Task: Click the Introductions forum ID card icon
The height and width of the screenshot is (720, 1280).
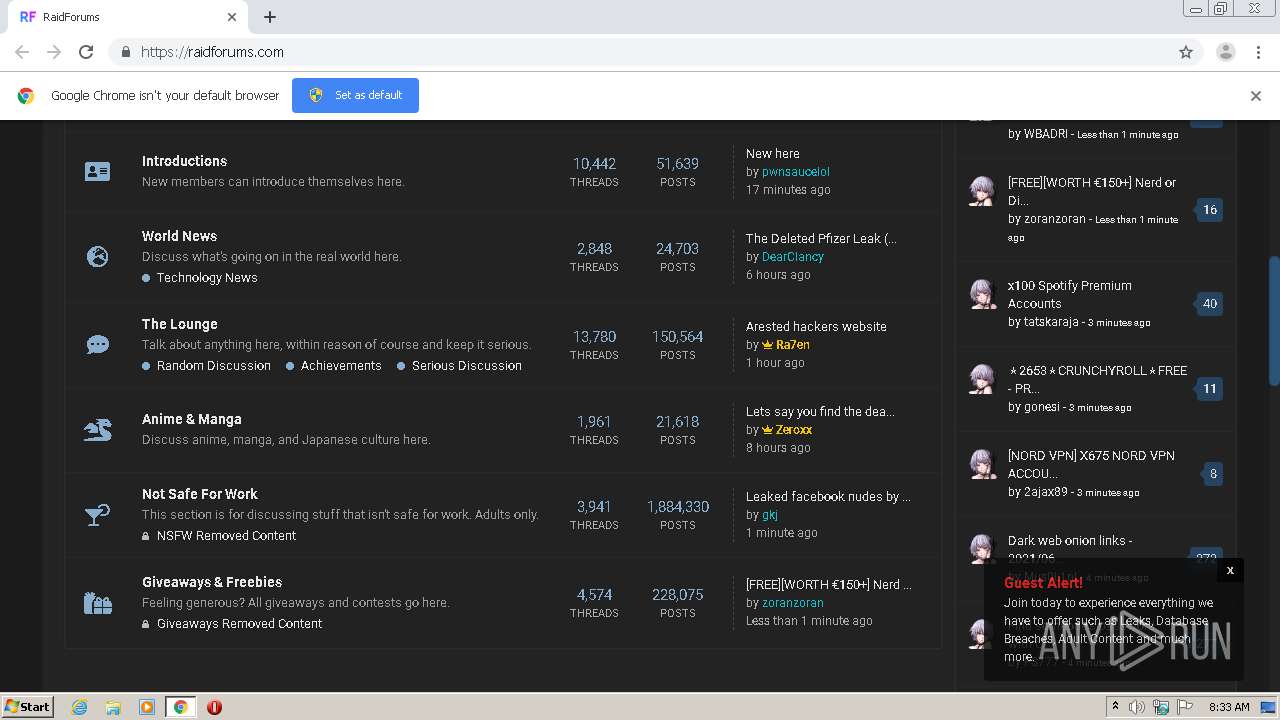Action: tap(98, 172)
